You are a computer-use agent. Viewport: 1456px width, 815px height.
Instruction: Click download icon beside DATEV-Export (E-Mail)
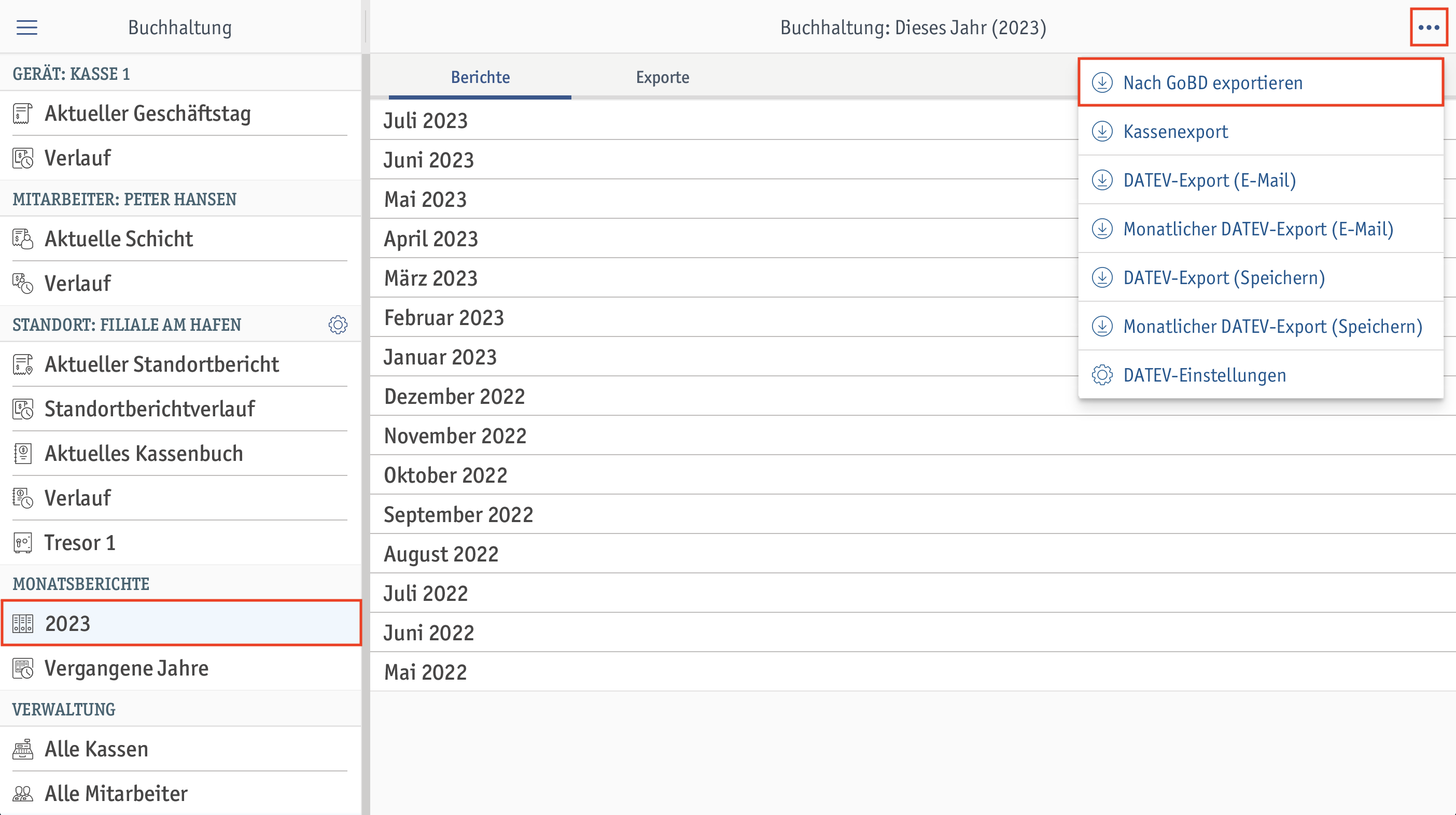pyautogui.click(x=1102, y=180)
